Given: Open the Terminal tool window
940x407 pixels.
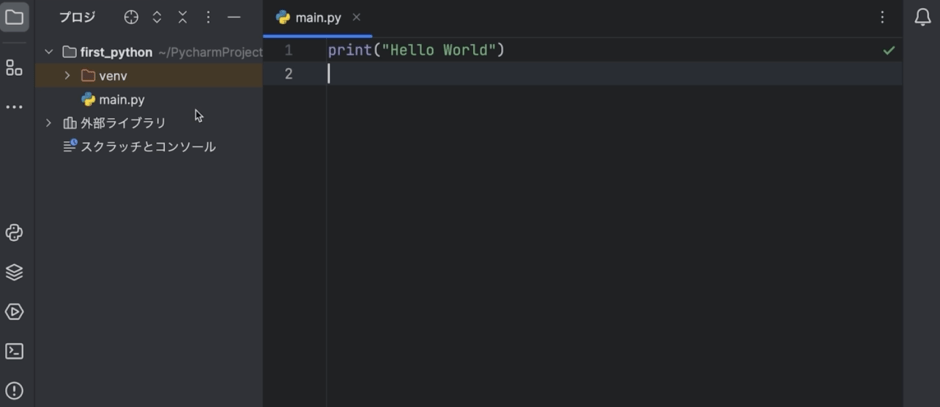Looking at the screenshot, I should pyautogui.click(x=14, y=351).
